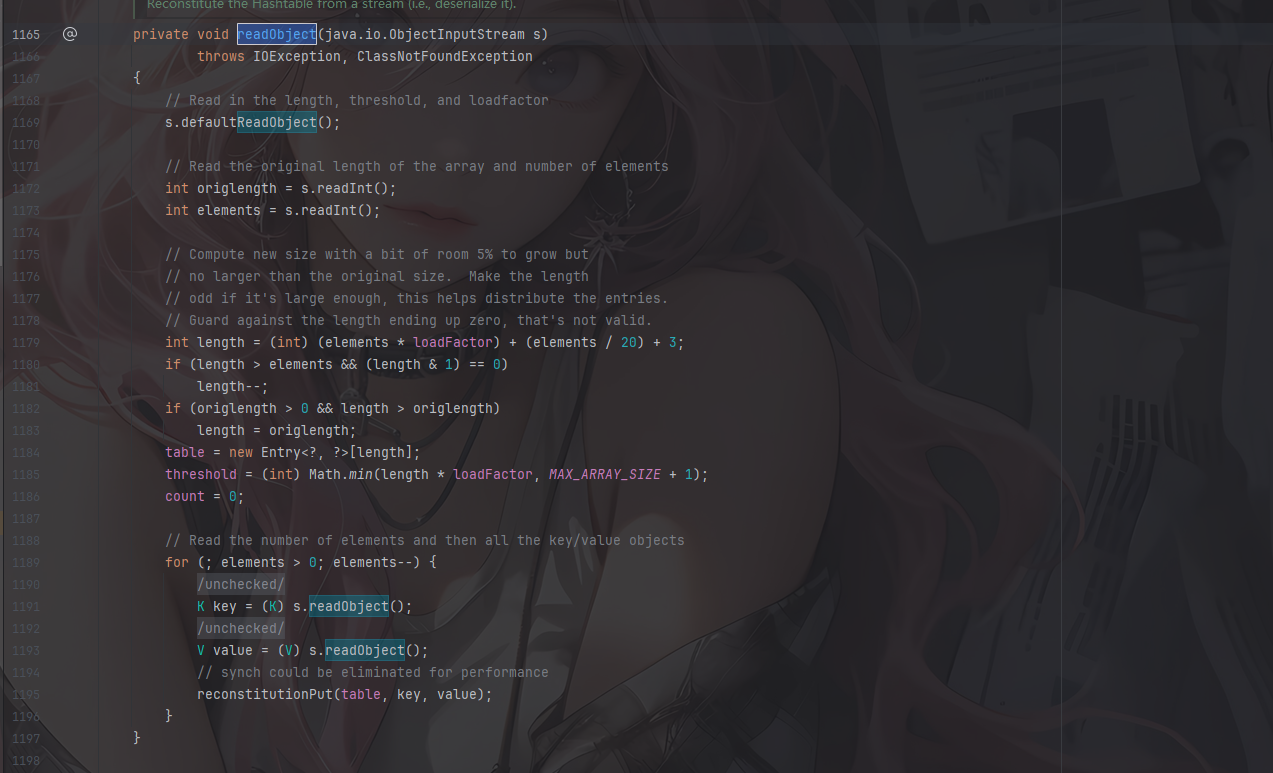Click line number 1197 at method closing brace

(x=26, y=738)
